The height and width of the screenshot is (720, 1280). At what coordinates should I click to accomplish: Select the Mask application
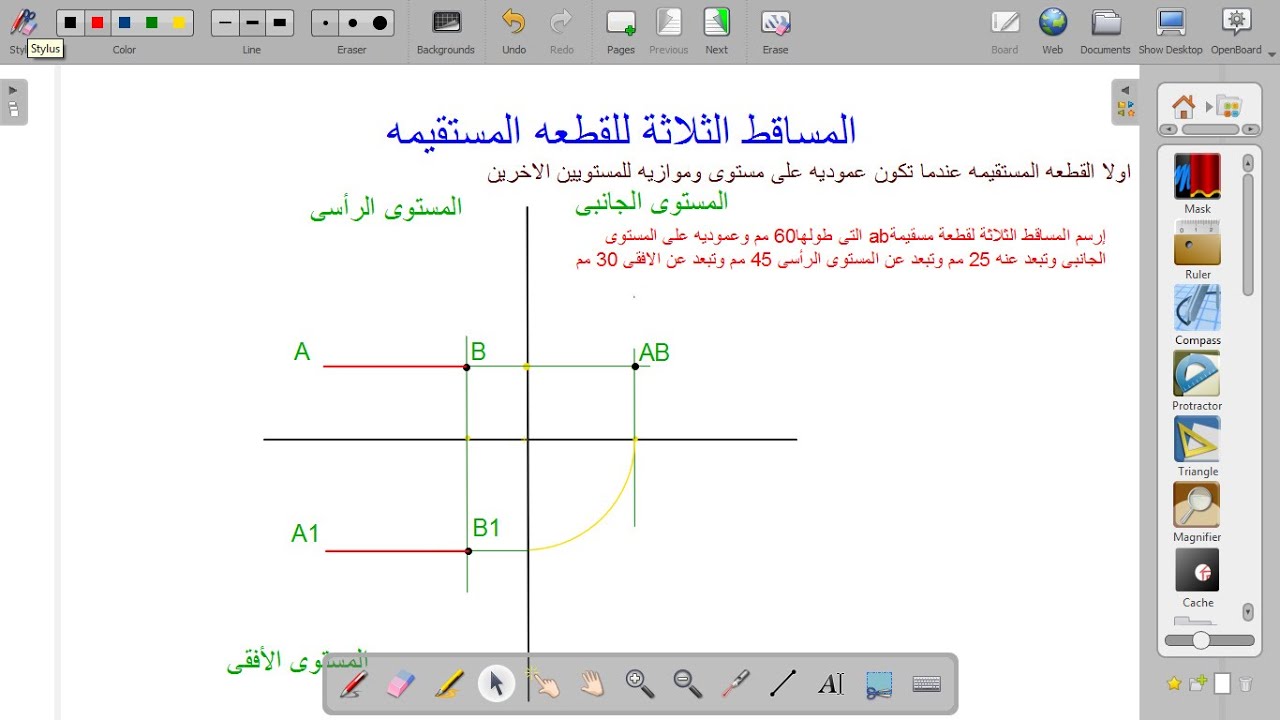tap(1197, 178)
